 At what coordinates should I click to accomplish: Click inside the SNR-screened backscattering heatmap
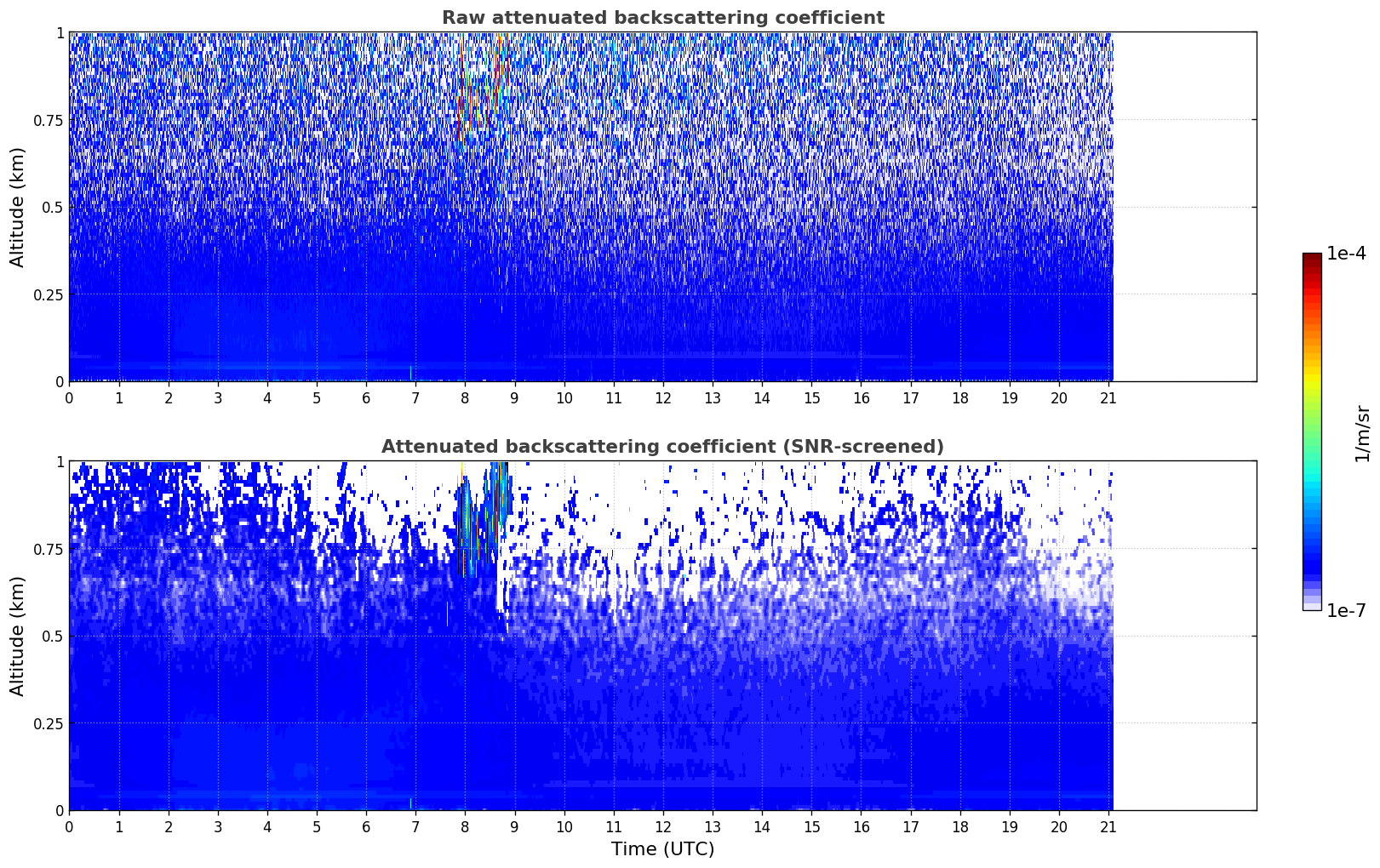tap(662, 636)
